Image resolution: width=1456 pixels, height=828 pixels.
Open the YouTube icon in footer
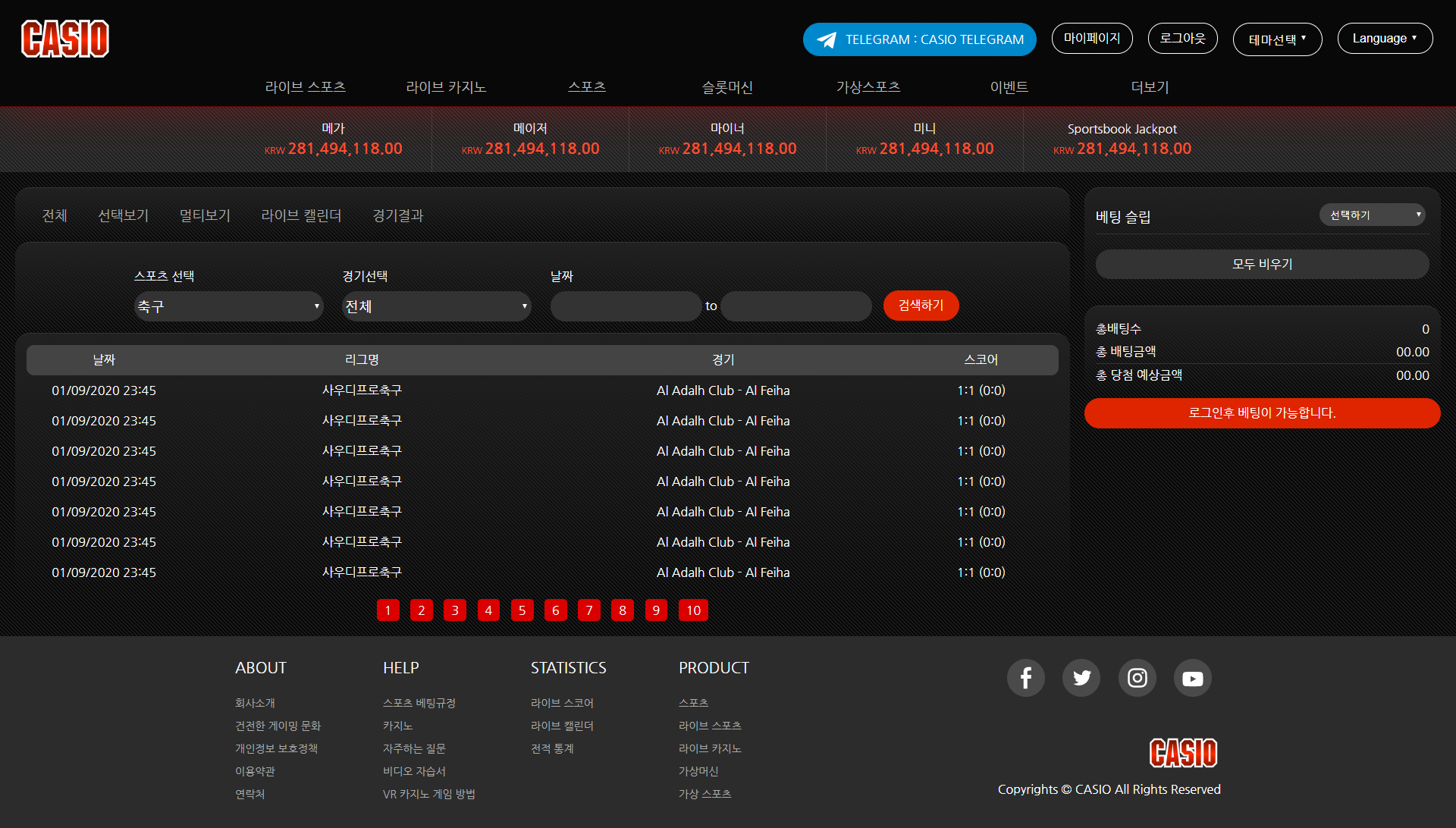click(x=1192, y=678)
